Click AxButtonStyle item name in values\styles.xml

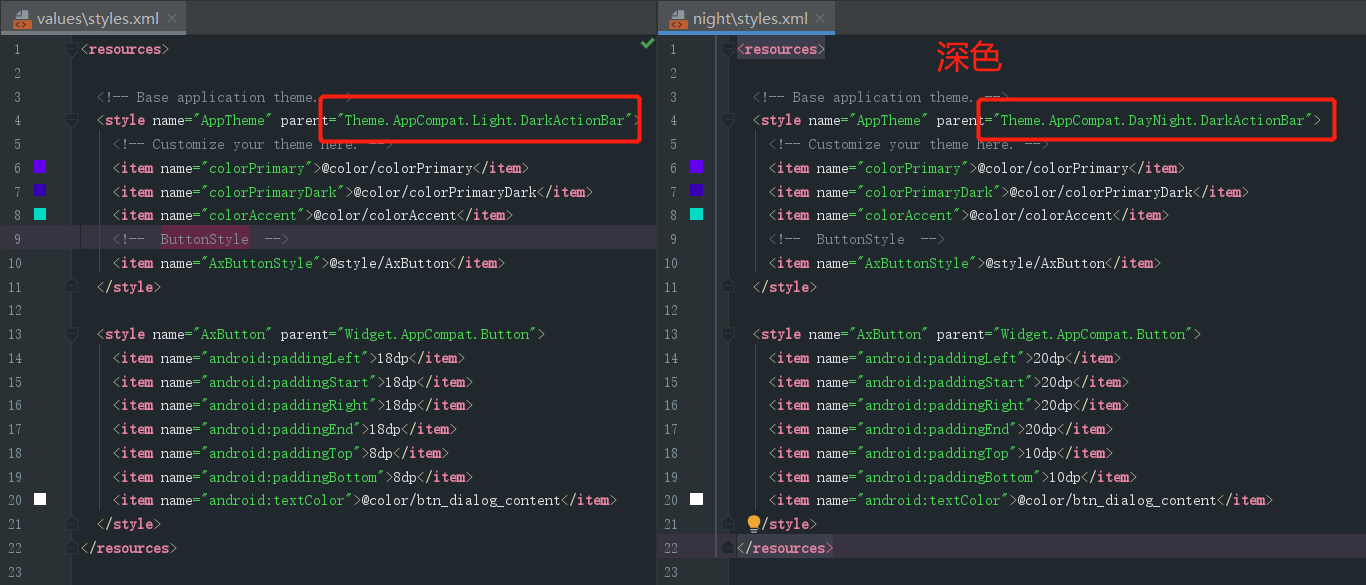coord(261,263)
